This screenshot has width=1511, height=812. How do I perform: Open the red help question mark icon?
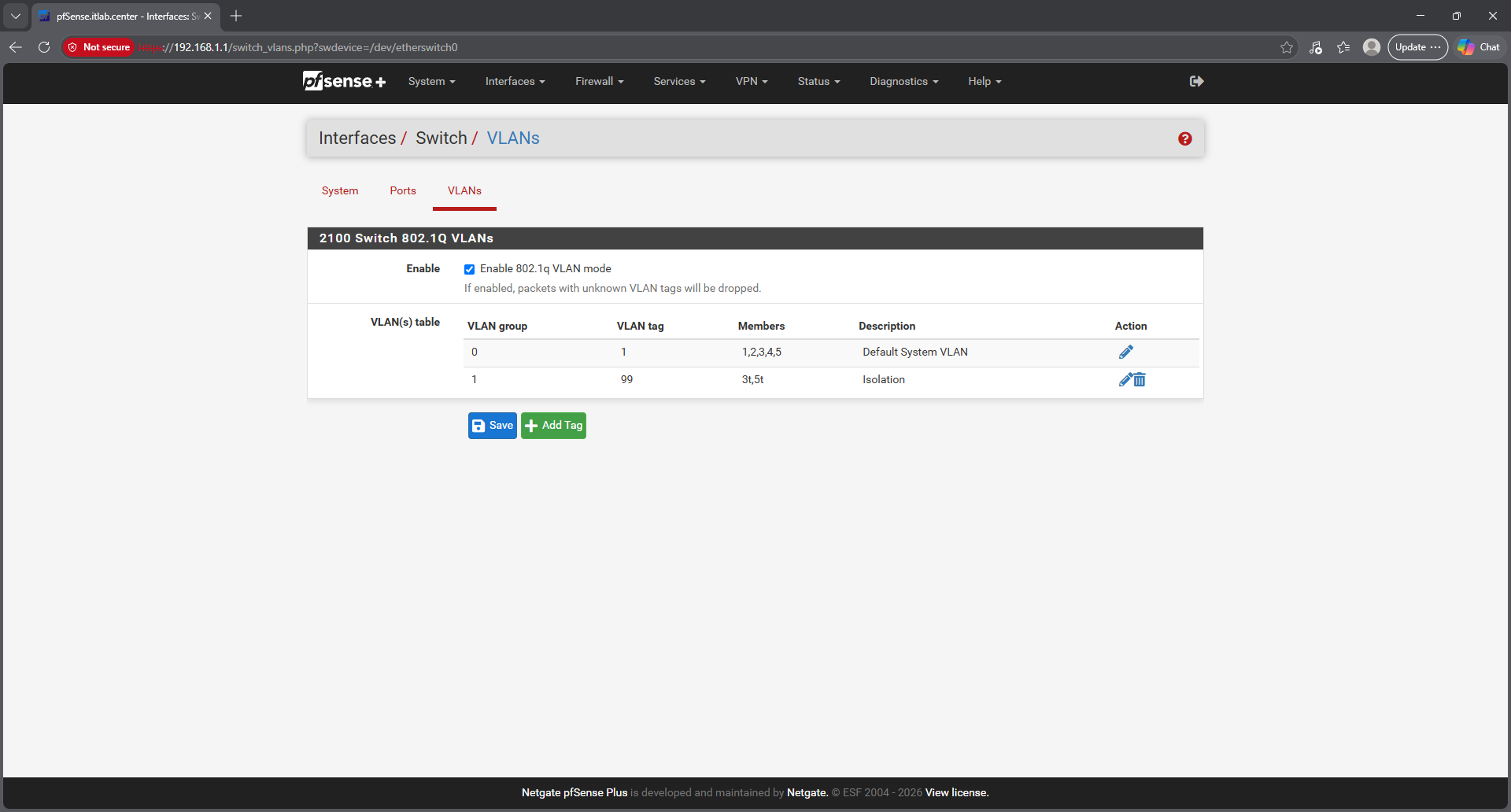[x=1184, y=138]
